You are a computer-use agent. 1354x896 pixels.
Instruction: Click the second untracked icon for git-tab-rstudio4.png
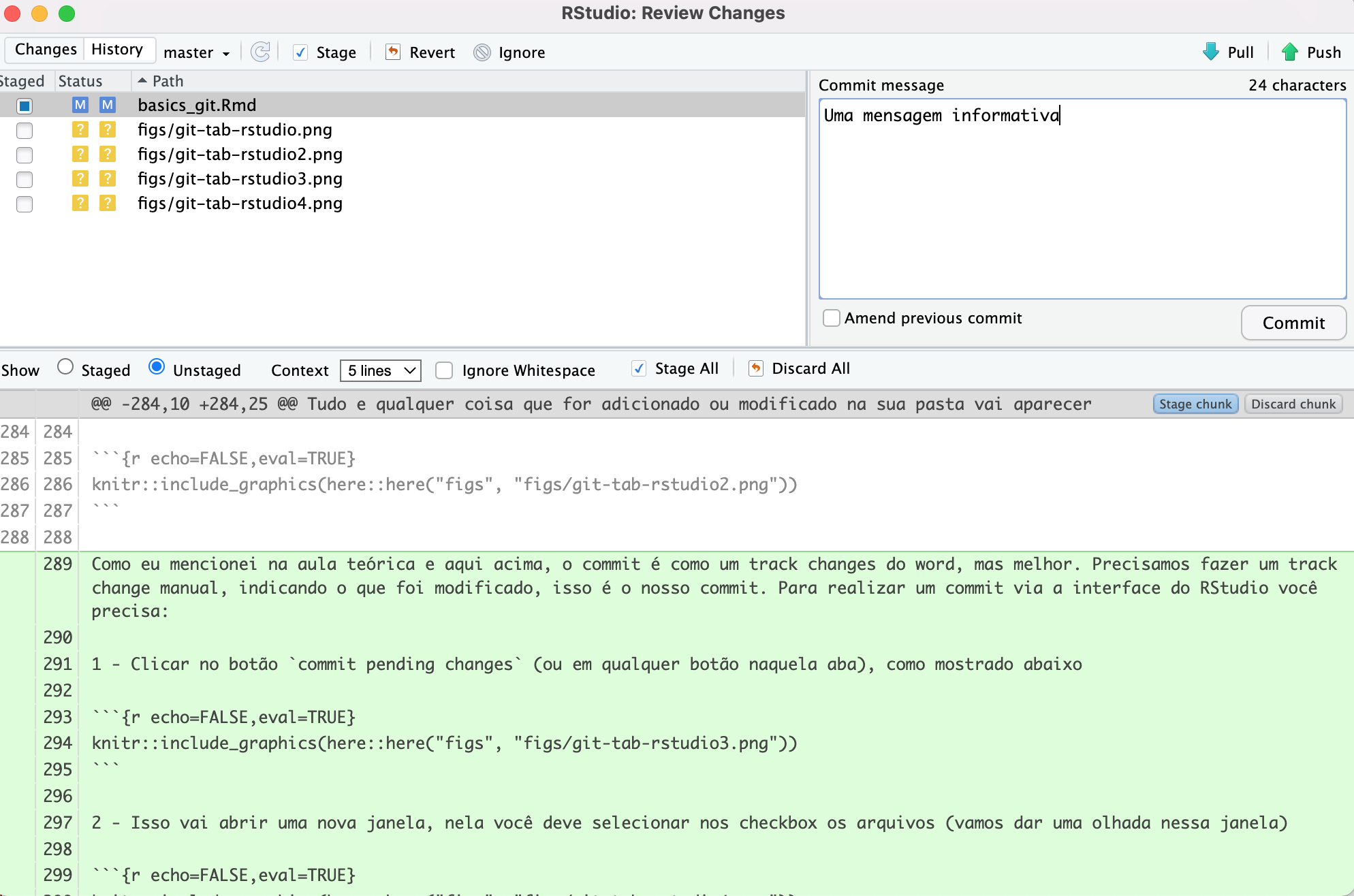click(108, 203)
